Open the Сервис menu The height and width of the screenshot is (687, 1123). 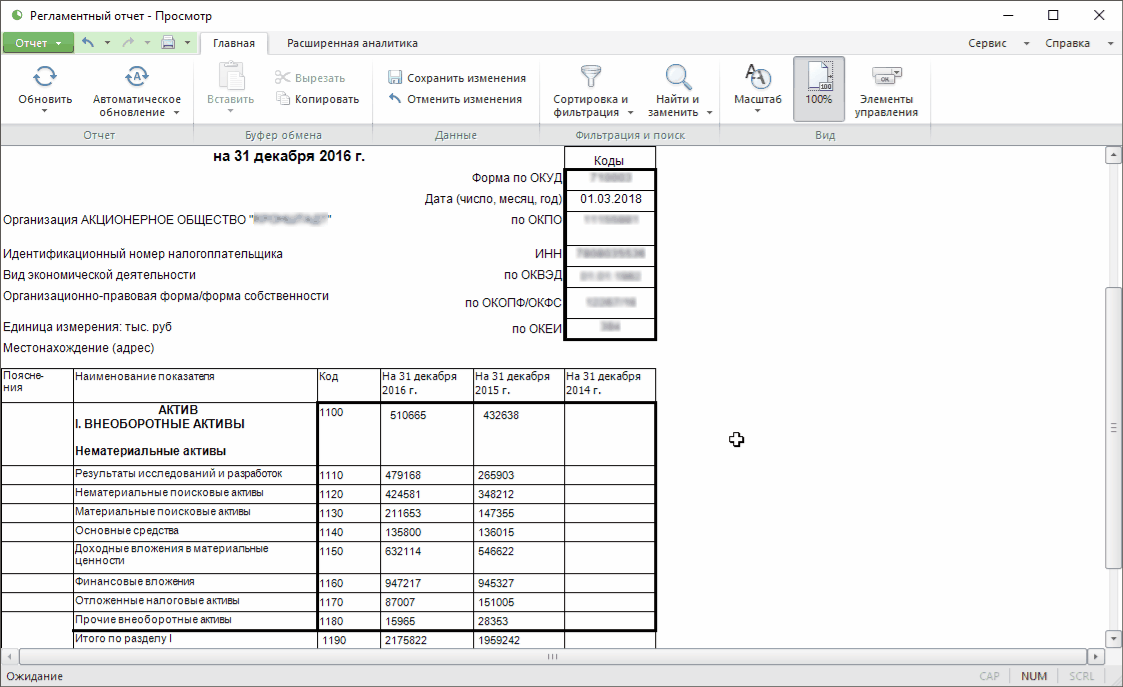[x=987, y=43]
